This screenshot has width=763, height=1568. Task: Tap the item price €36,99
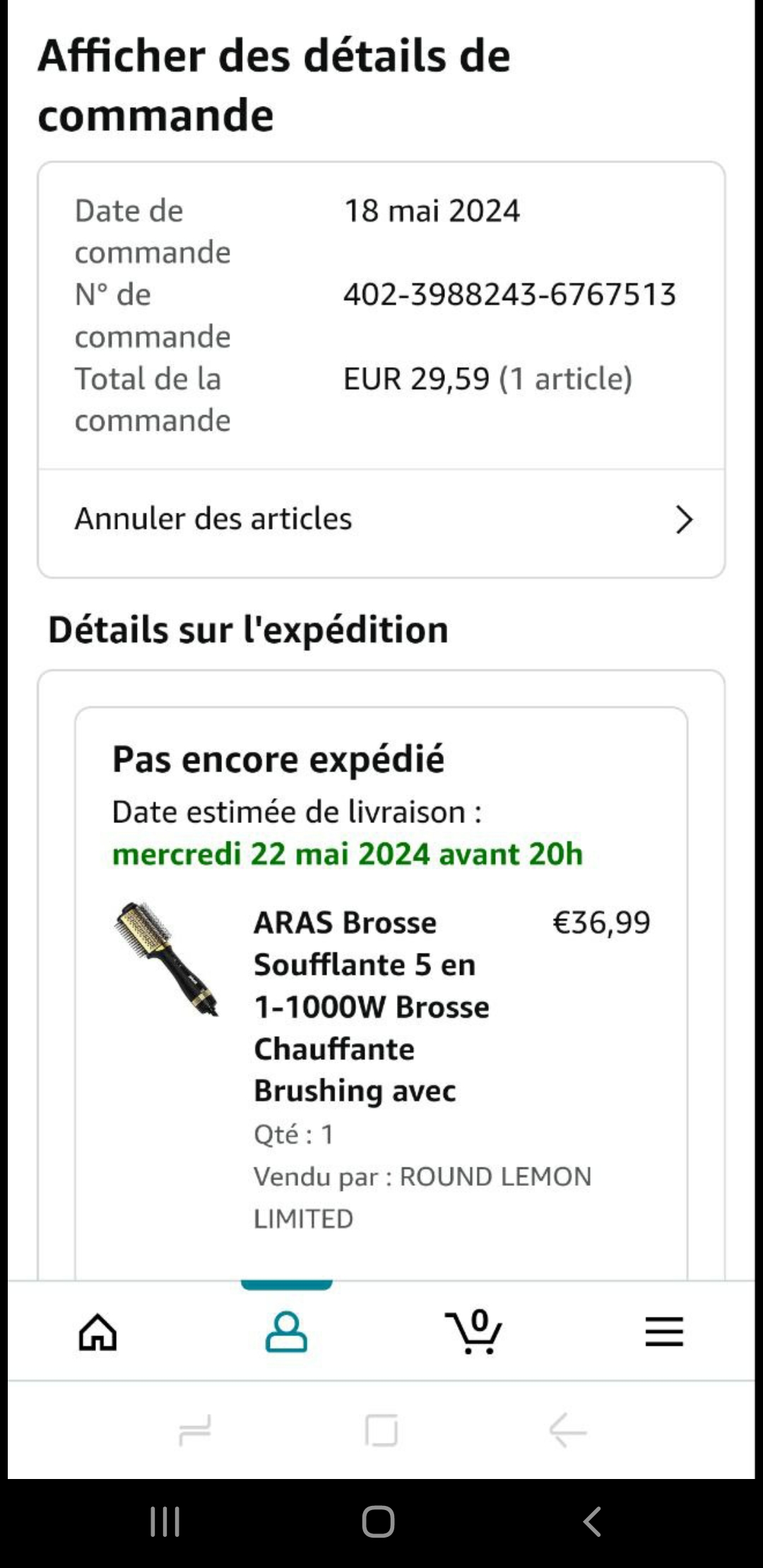click(x=601, y=922)
